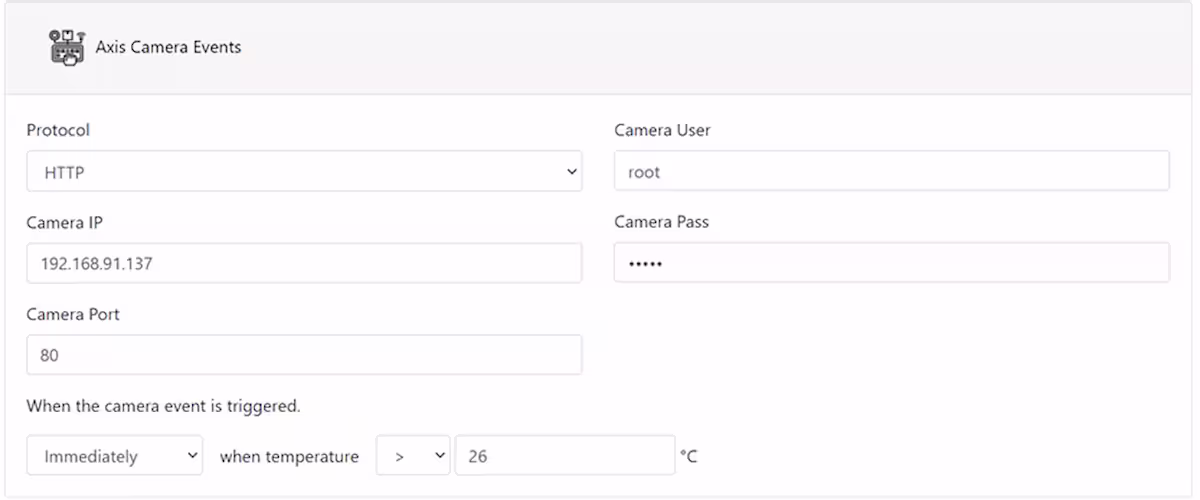Click the Camera Port field

pyautogui.click(x=304, y=355)
